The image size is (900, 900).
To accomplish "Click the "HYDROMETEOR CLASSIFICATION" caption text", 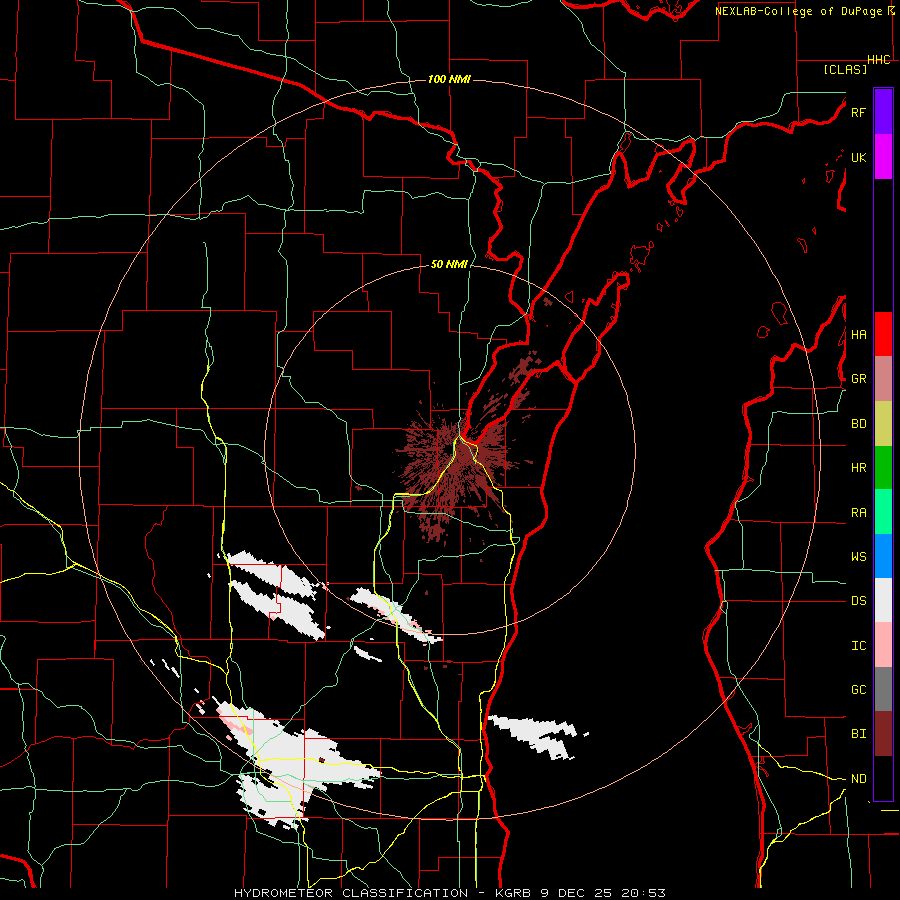I will 351,893.
